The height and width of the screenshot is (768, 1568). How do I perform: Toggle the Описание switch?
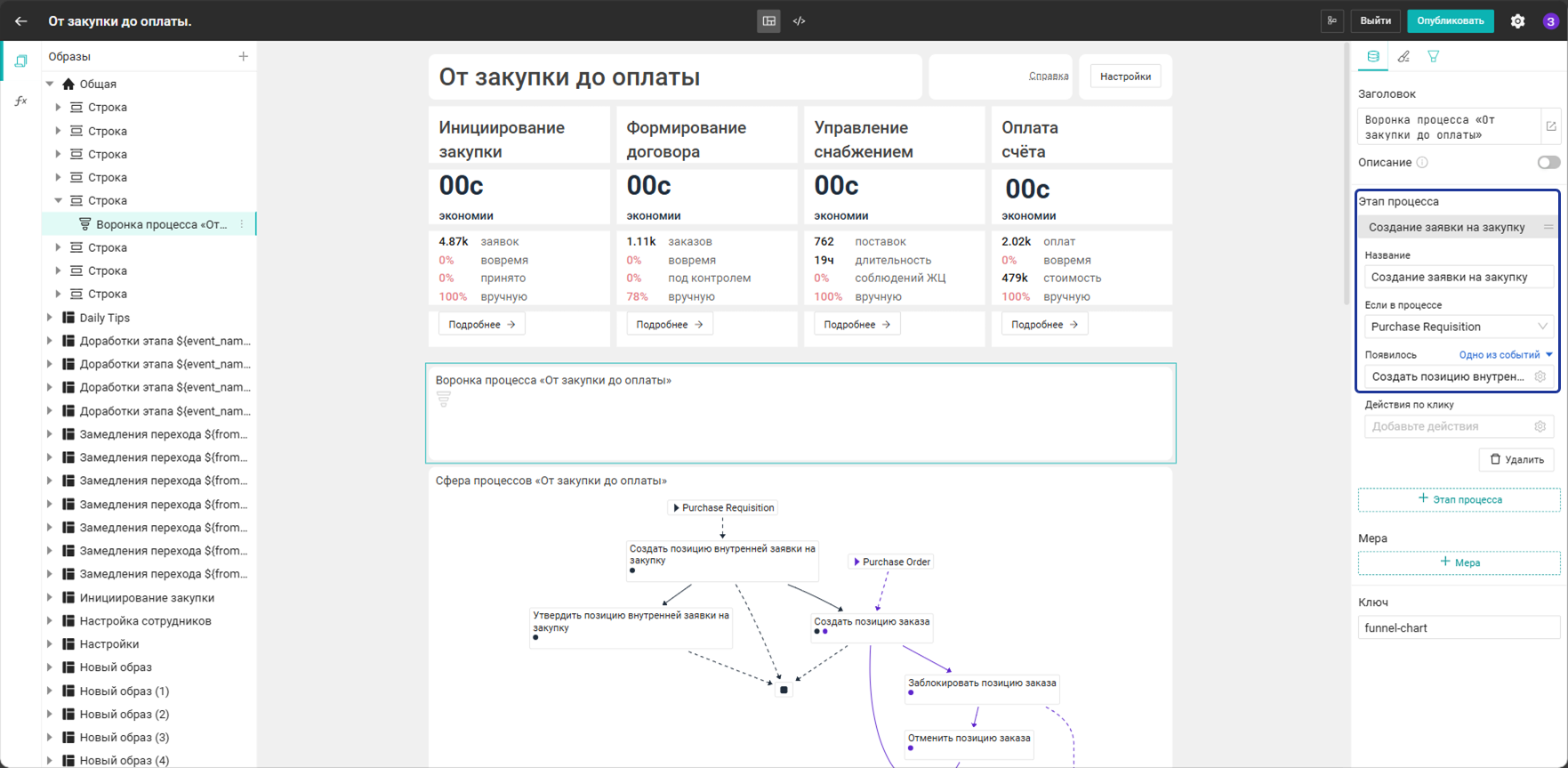pos(1548,162)
